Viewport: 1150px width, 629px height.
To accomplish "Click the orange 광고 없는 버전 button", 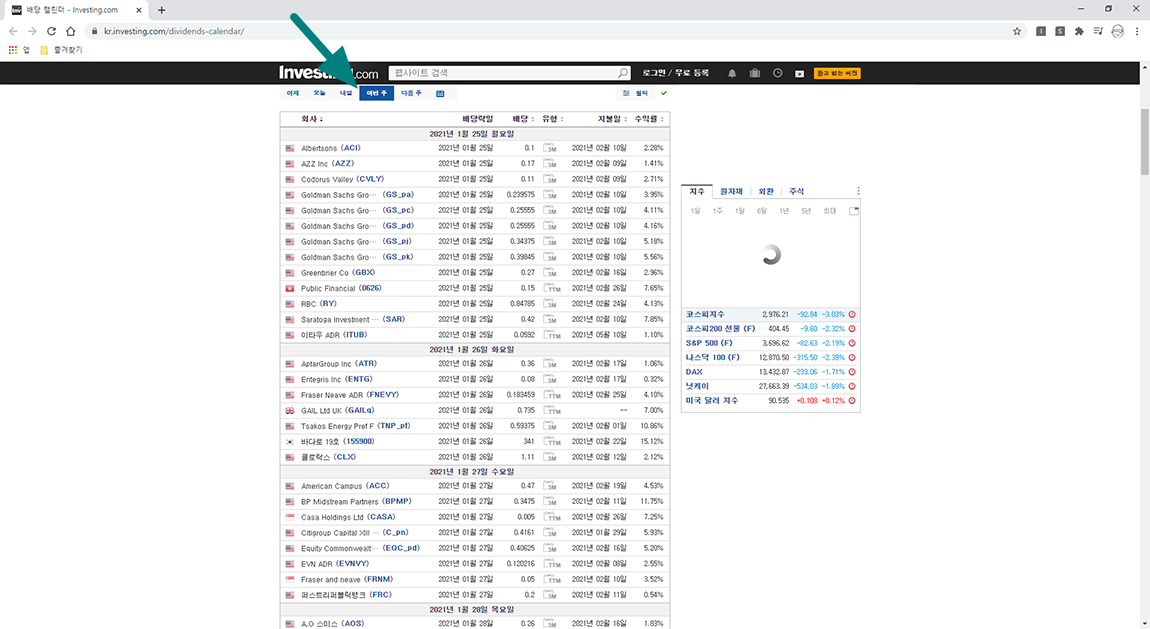I will click(838, 73).
